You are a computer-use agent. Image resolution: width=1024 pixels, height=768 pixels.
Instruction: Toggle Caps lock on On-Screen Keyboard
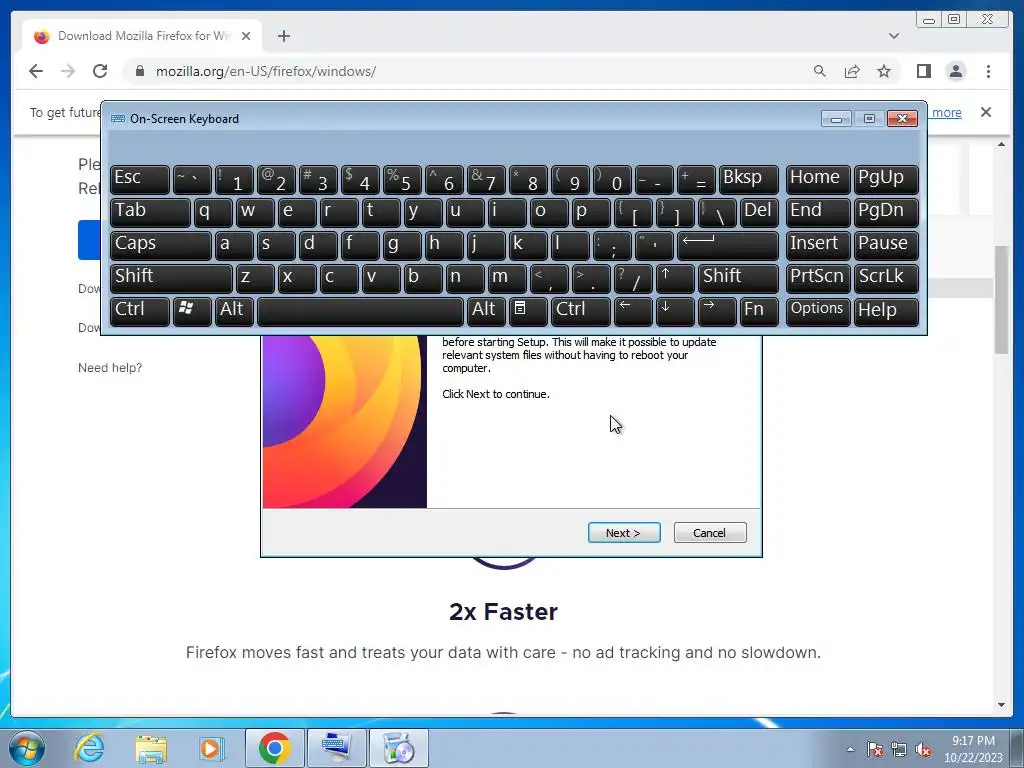[x=161, y=244]
